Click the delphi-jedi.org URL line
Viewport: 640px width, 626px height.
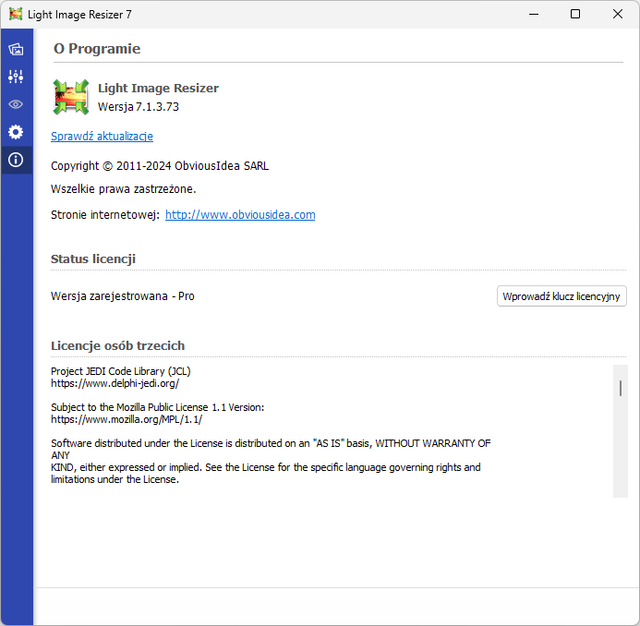(x=115, y=384)
